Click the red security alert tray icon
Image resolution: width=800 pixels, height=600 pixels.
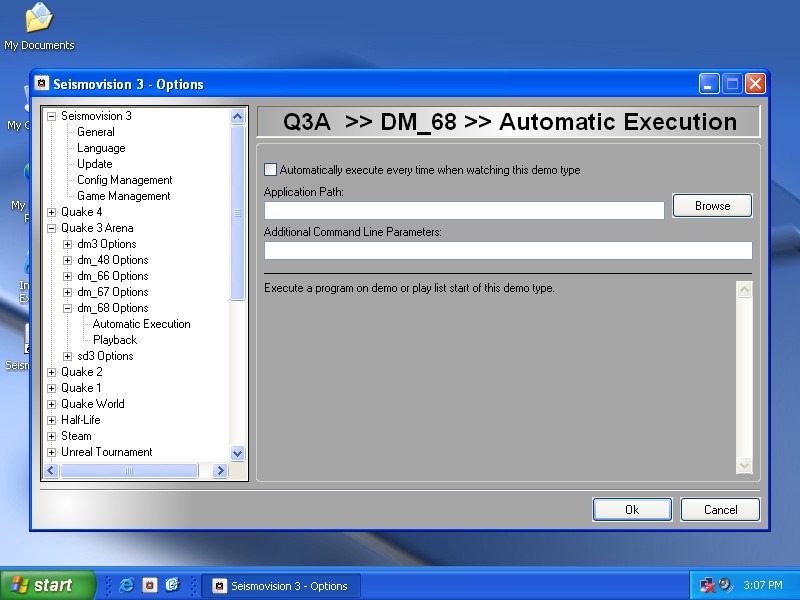tap(708, 585)
